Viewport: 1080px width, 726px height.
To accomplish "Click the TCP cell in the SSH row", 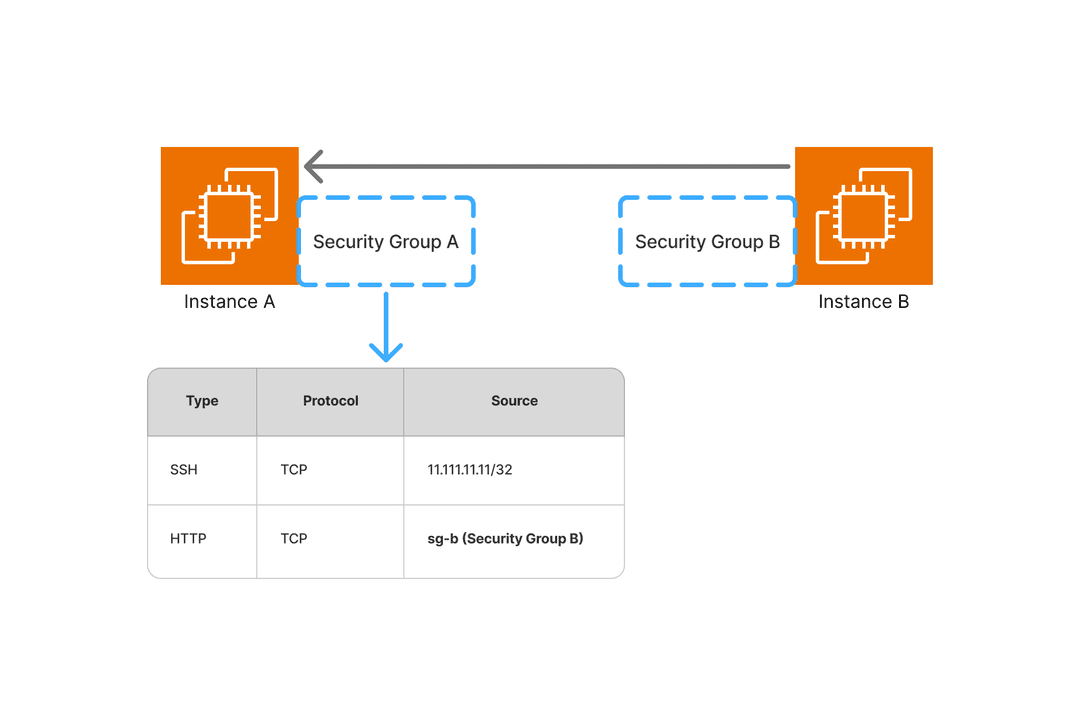I will 294,470.
